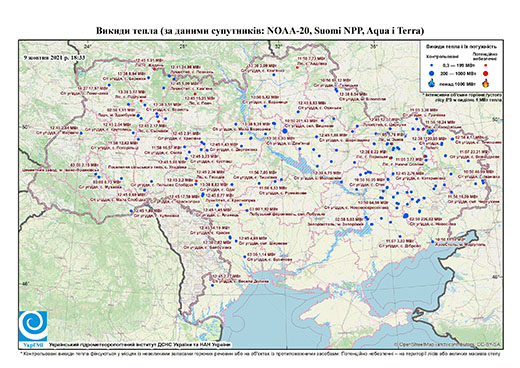The width and height of the screenshot is (520, 368).
Task: Click the date stamp 9 жовтня 2021
Action: pyautogui.click(x=54, y=57)
